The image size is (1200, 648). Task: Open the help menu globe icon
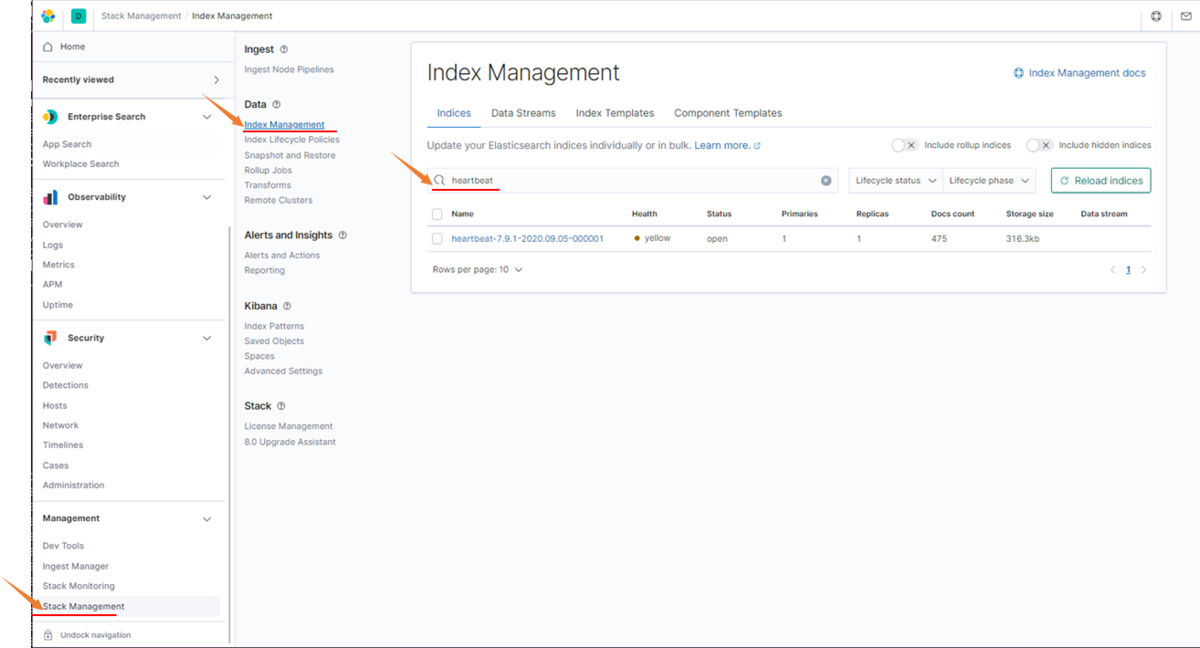[x=1156, y=16]
